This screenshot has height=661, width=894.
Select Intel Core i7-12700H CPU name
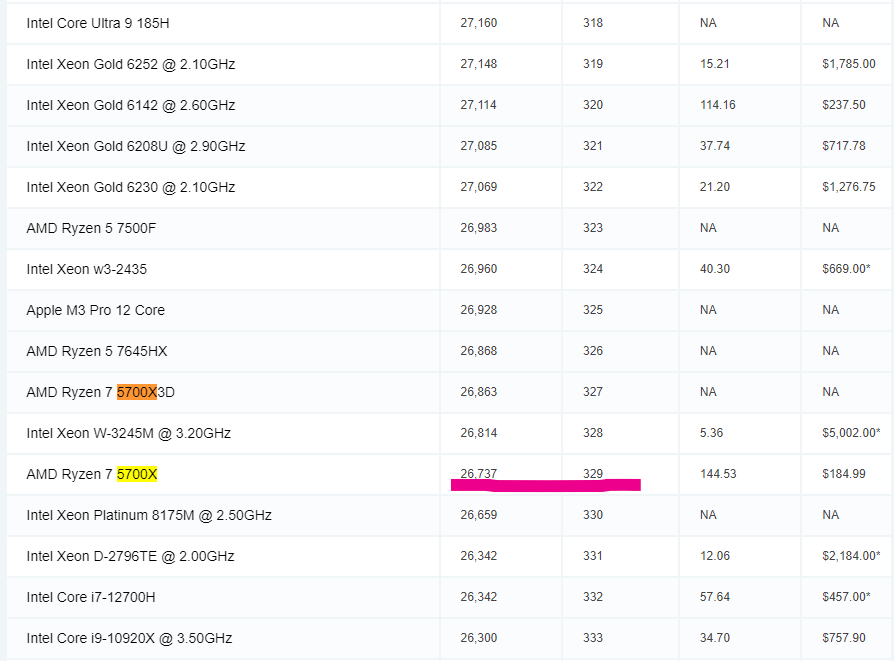coord(91,598)
